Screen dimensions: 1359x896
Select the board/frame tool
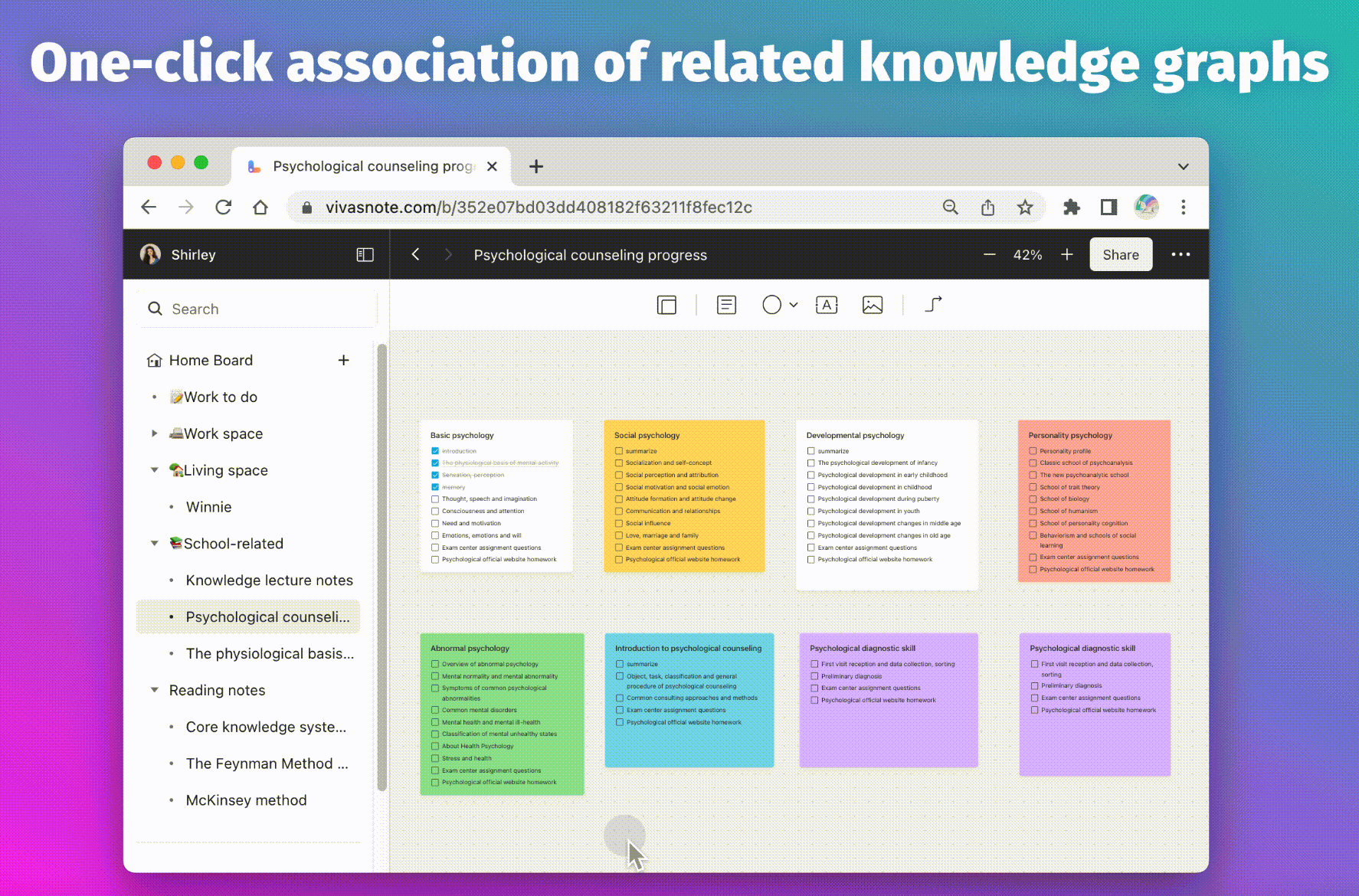(666, 305)
